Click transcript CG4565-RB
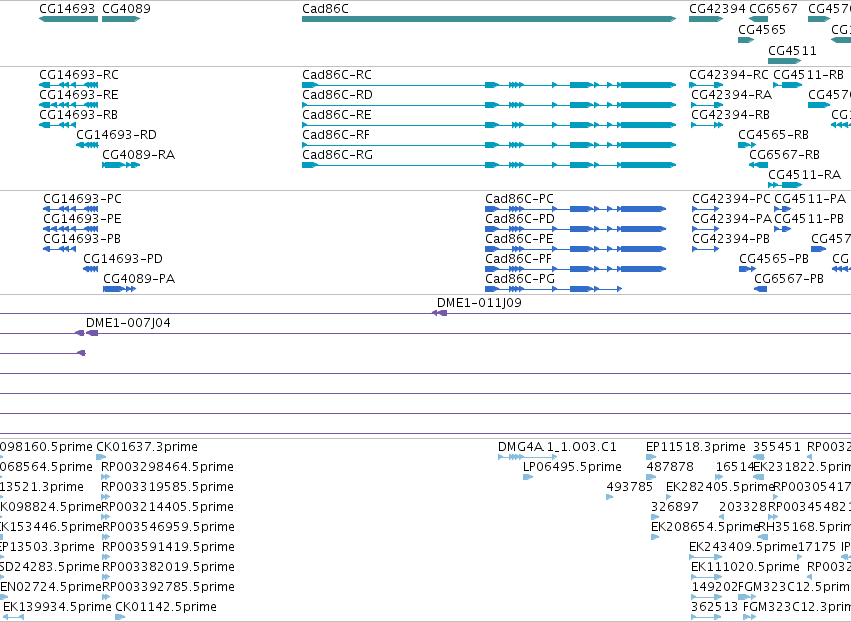 tap(747, 145)
